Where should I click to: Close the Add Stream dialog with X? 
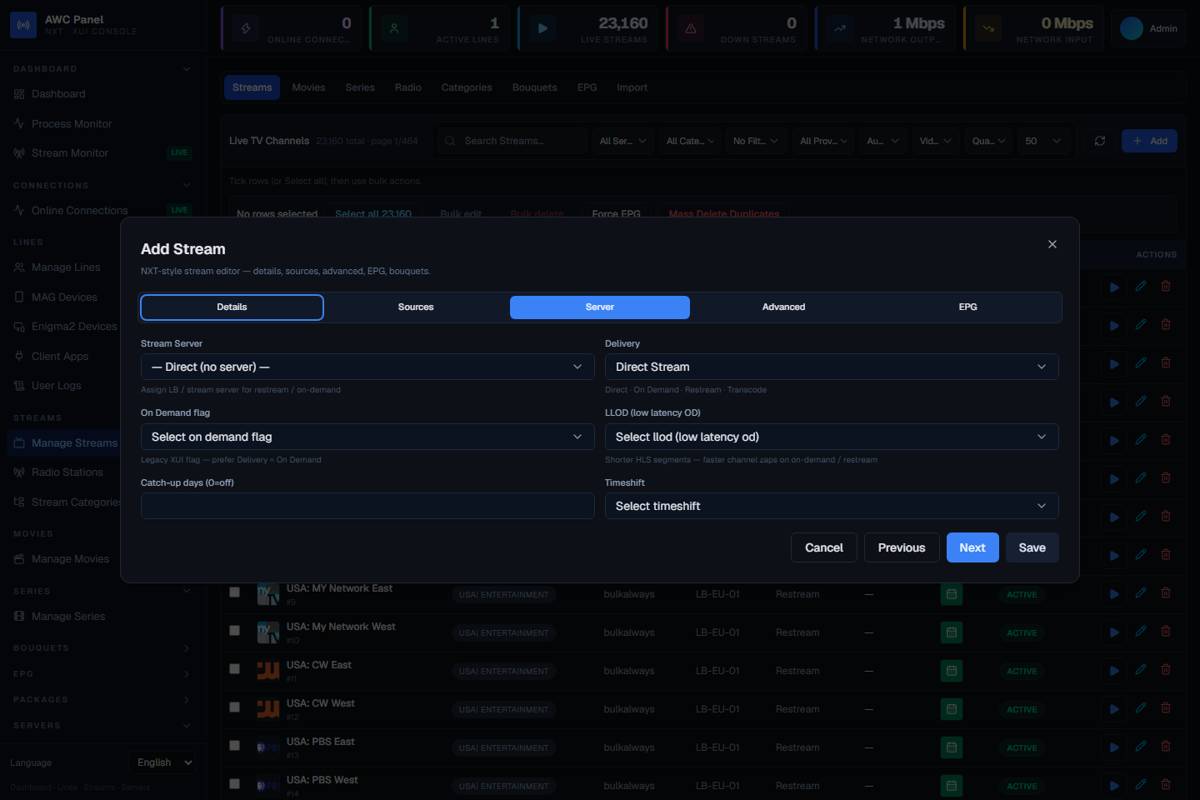point(1052,244)
